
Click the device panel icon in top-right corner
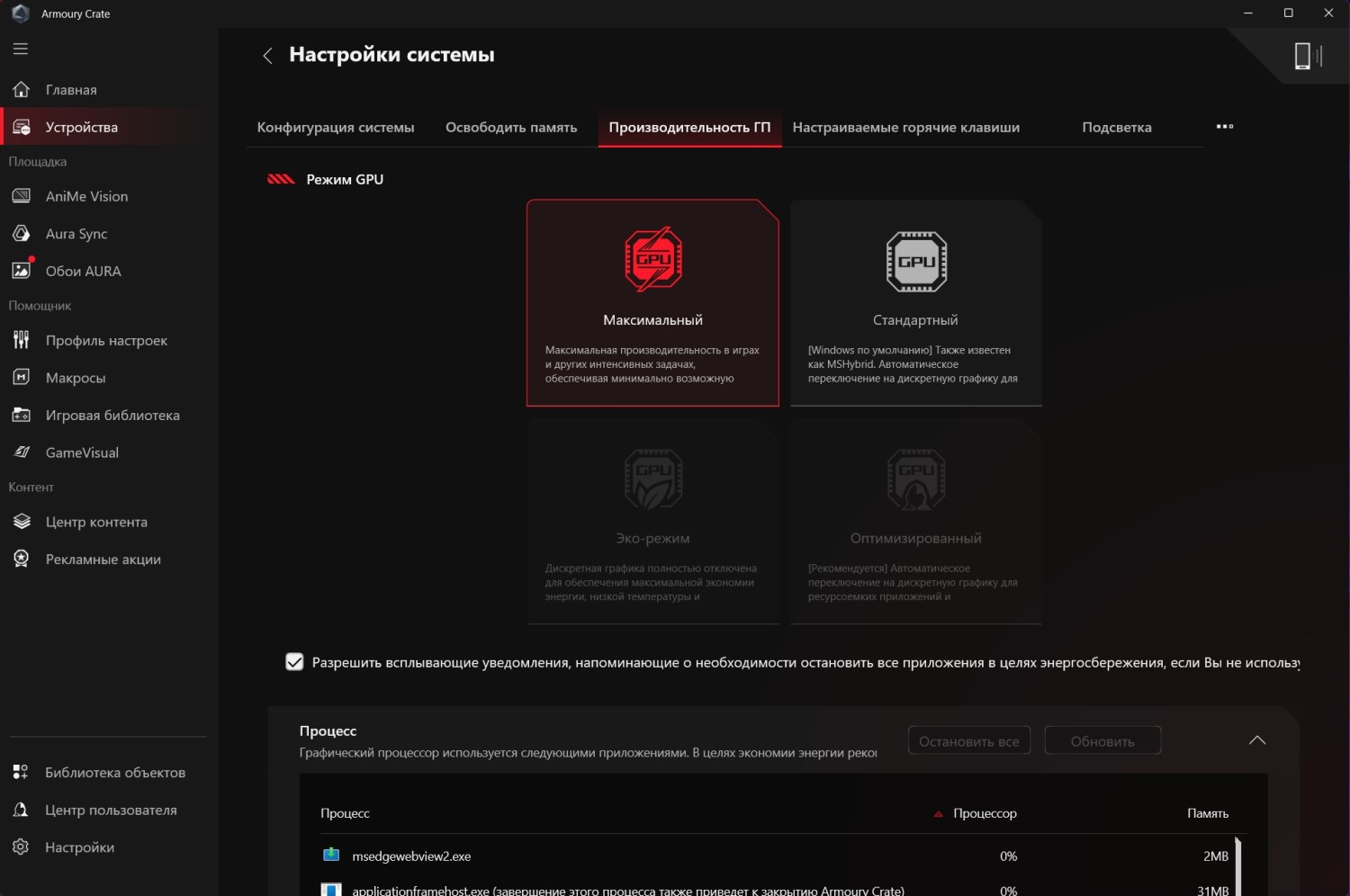[1307, 56]
